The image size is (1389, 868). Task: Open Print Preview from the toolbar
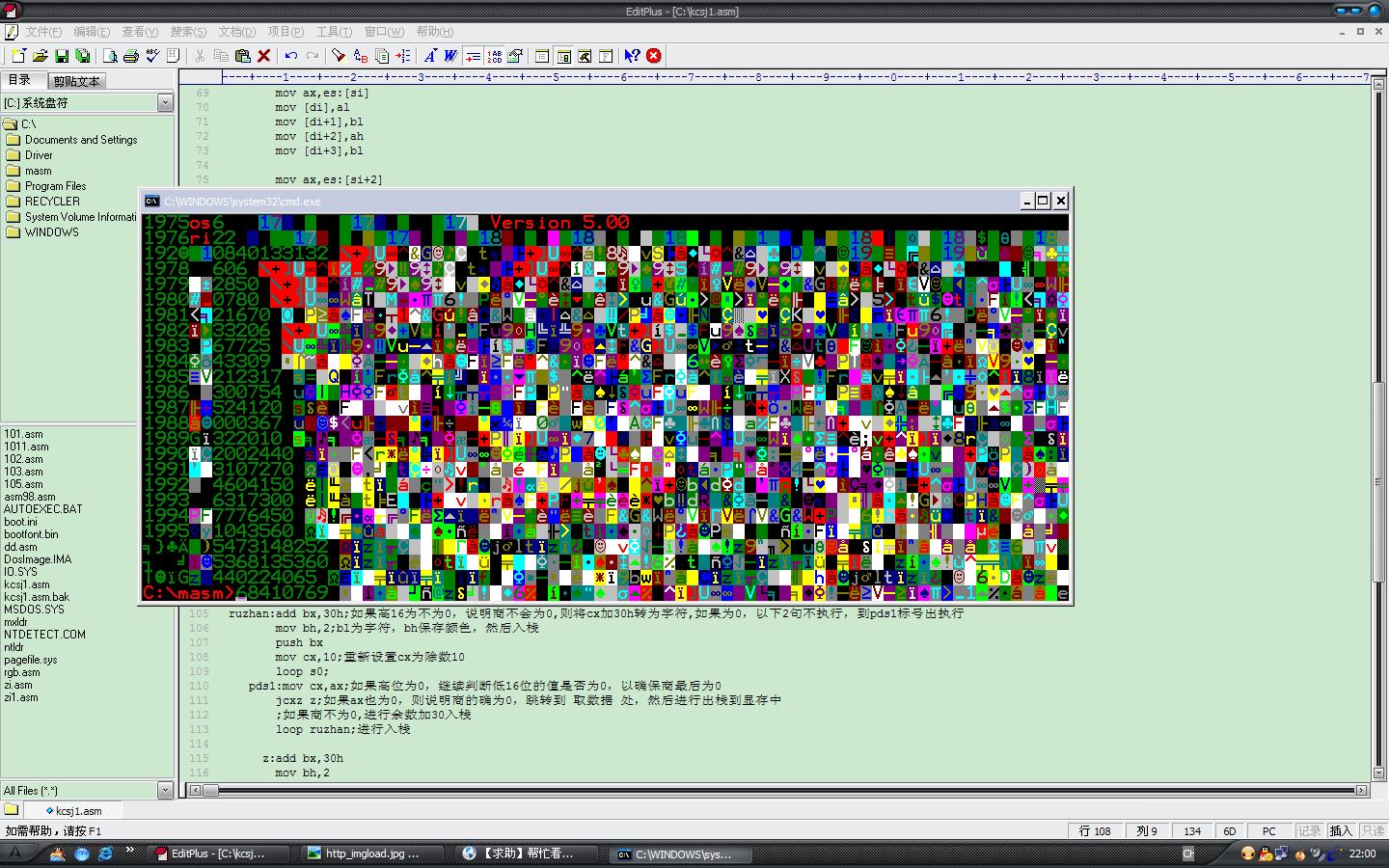pyautogui.click(x=110, y=56)
